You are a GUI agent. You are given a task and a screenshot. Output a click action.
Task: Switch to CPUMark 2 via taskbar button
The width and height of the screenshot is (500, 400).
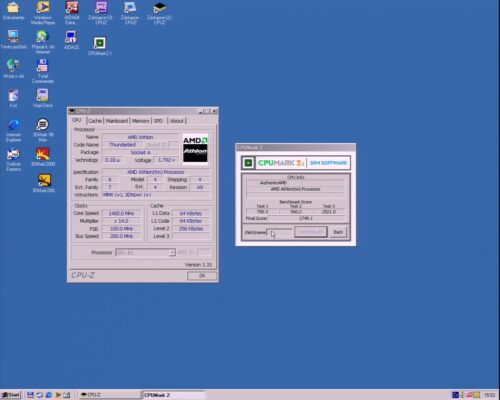[173, 395]
